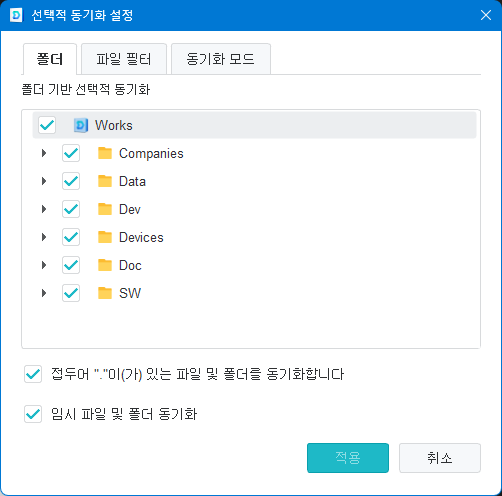This screenshot has height=496, width=502.
Task: Click the Dev folder icon
Action: 105,209
